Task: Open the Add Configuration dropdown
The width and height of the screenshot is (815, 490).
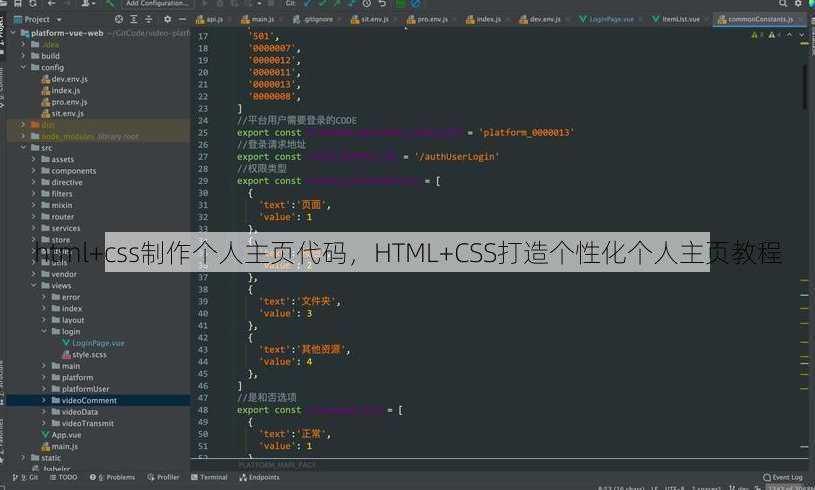Action: point(157,3)
